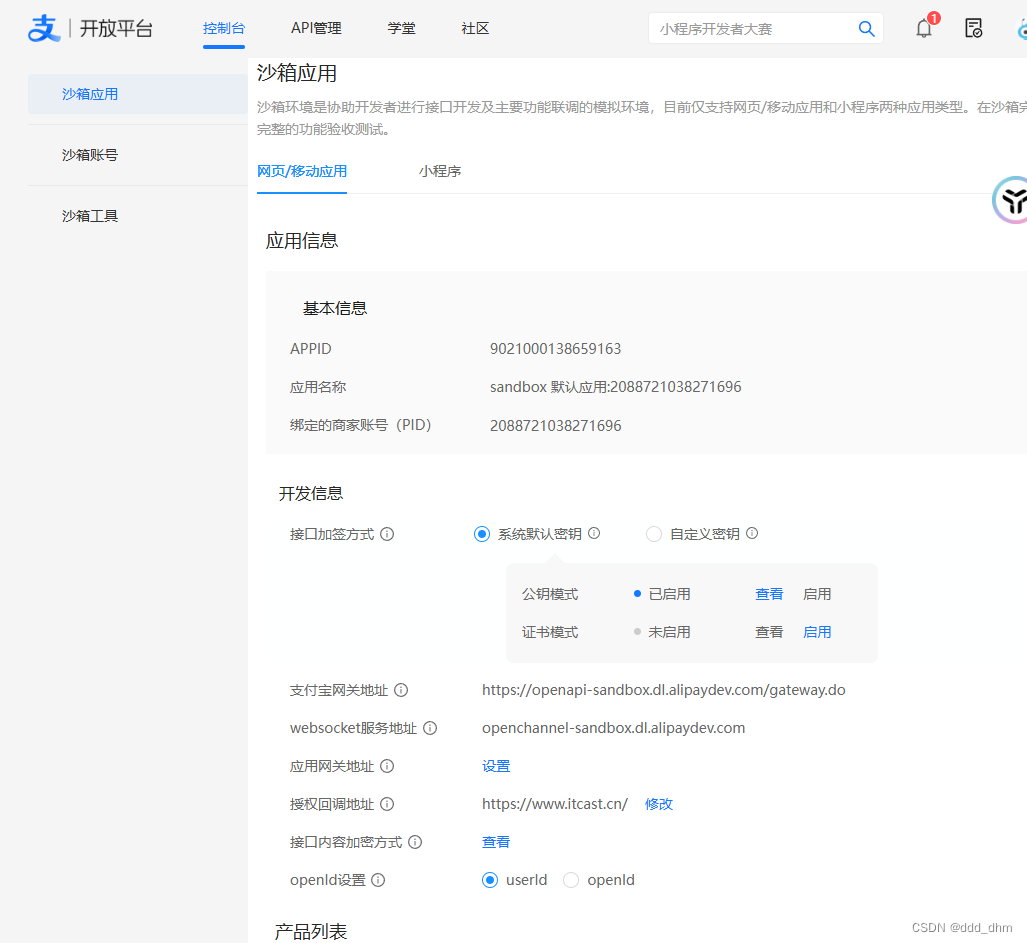Open the 沙箱账号 sidebar section

tap(90, 154)
